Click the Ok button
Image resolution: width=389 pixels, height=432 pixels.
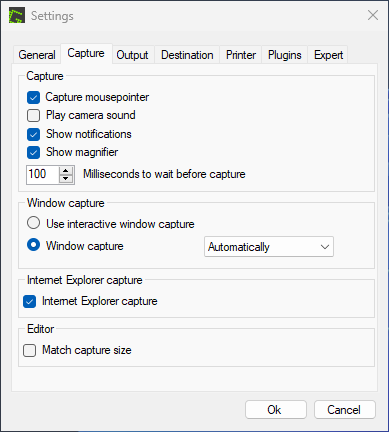(x=276, y=410)
